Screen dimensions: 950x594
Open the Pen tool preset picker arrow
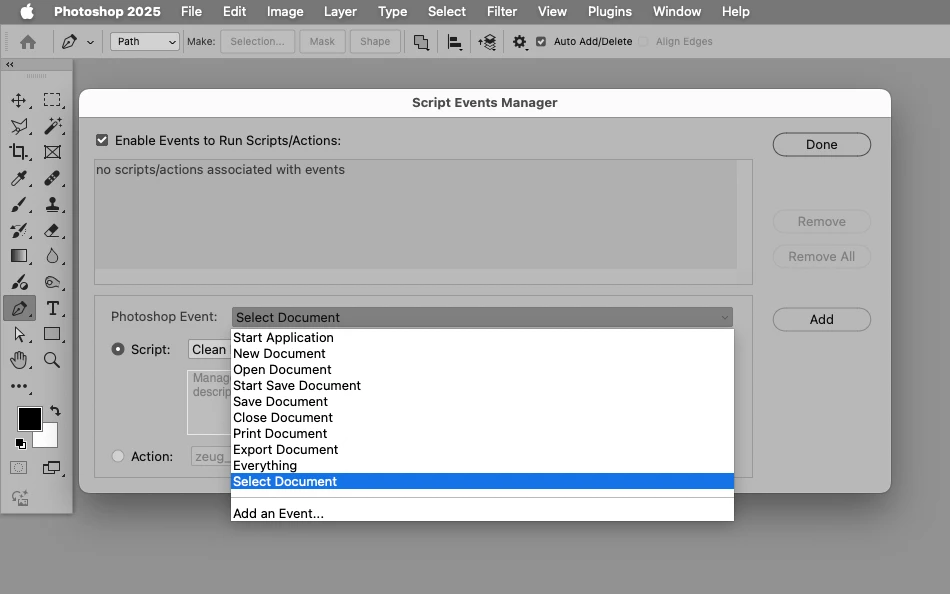coord(90,42)
